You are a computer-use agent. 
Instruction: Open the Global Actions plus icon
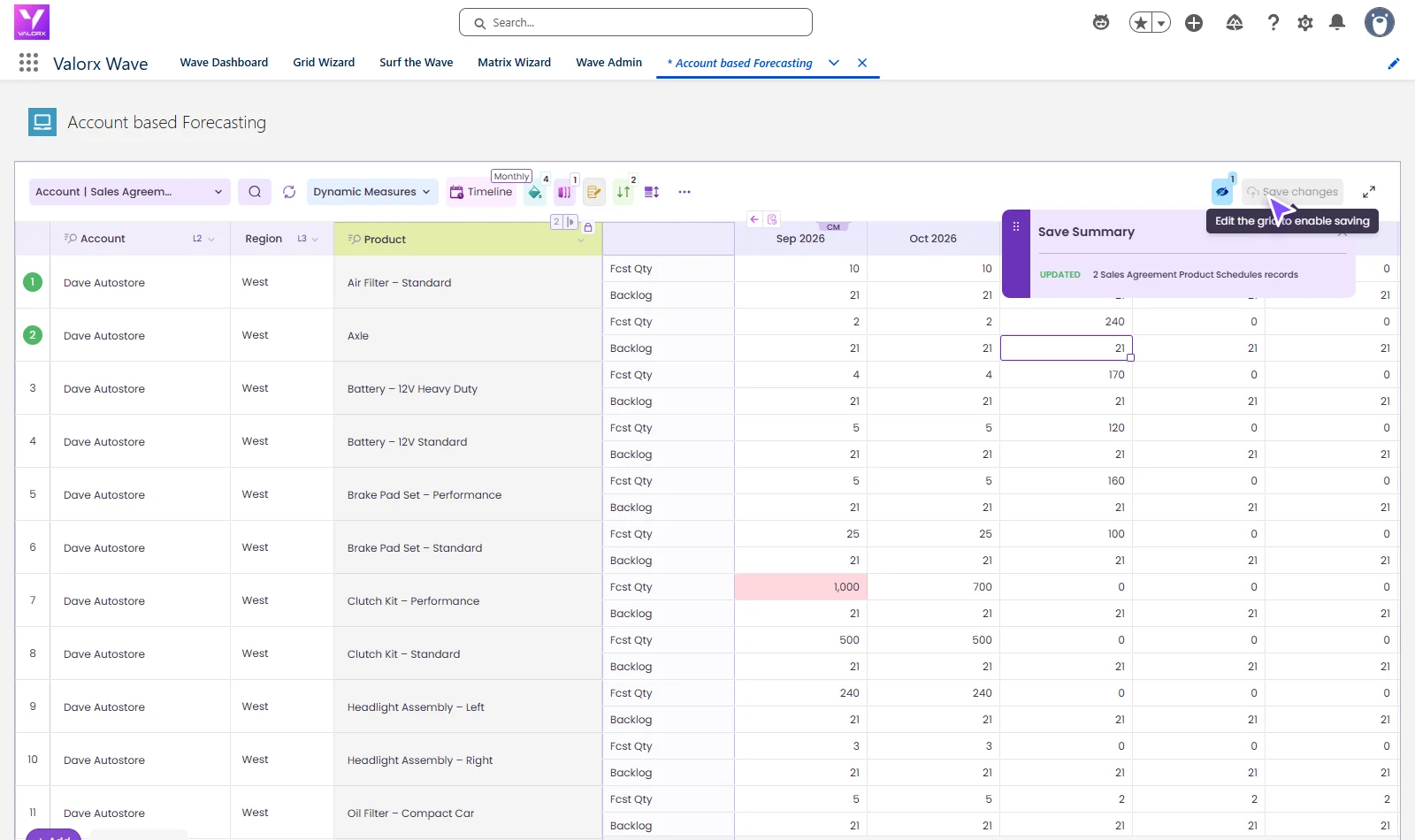pyautogui.click(x=1194, y=23)
